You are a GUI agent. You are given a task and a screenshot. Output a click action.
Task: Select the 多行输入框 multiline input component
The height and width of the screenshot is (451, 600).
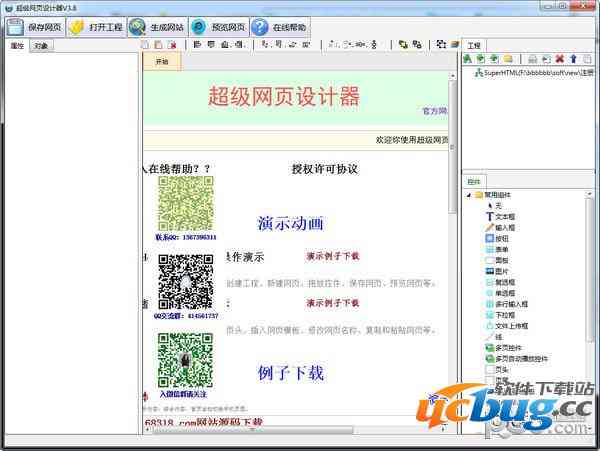(507, 304)
